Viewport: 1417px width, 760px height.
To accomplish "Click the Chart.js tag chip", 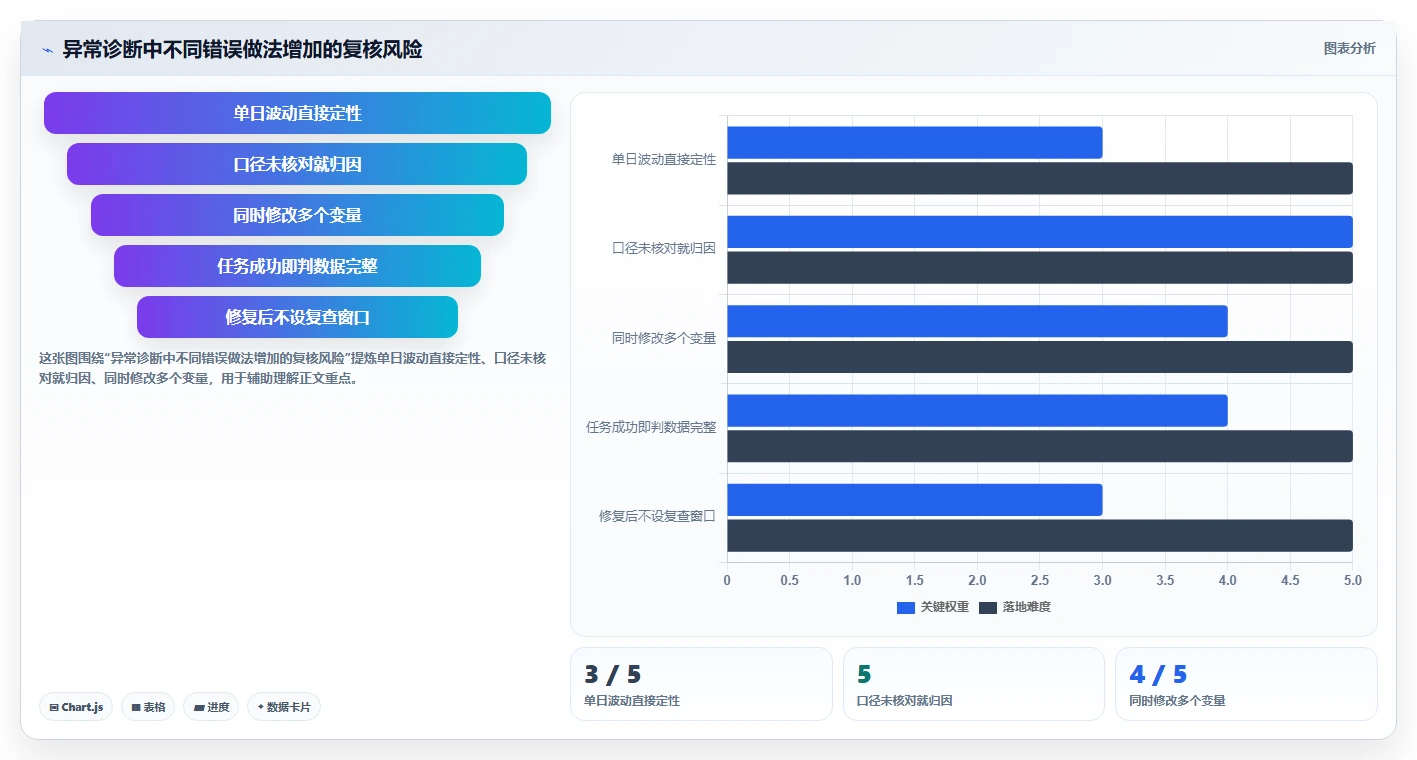I will coord(77,707).
